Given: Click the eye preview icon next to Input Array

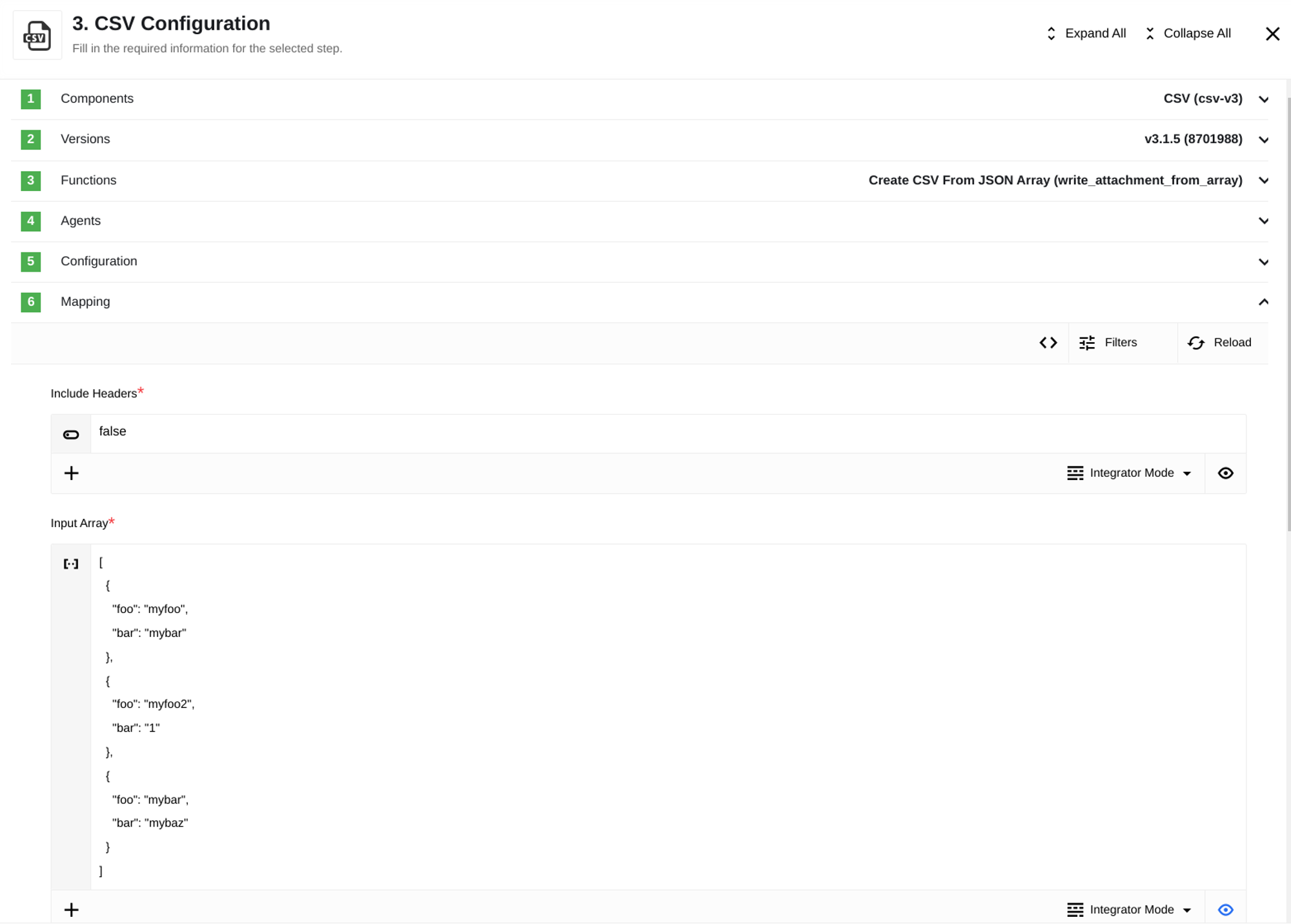Looking at the screenshot, I should [x=1225, y=909].
